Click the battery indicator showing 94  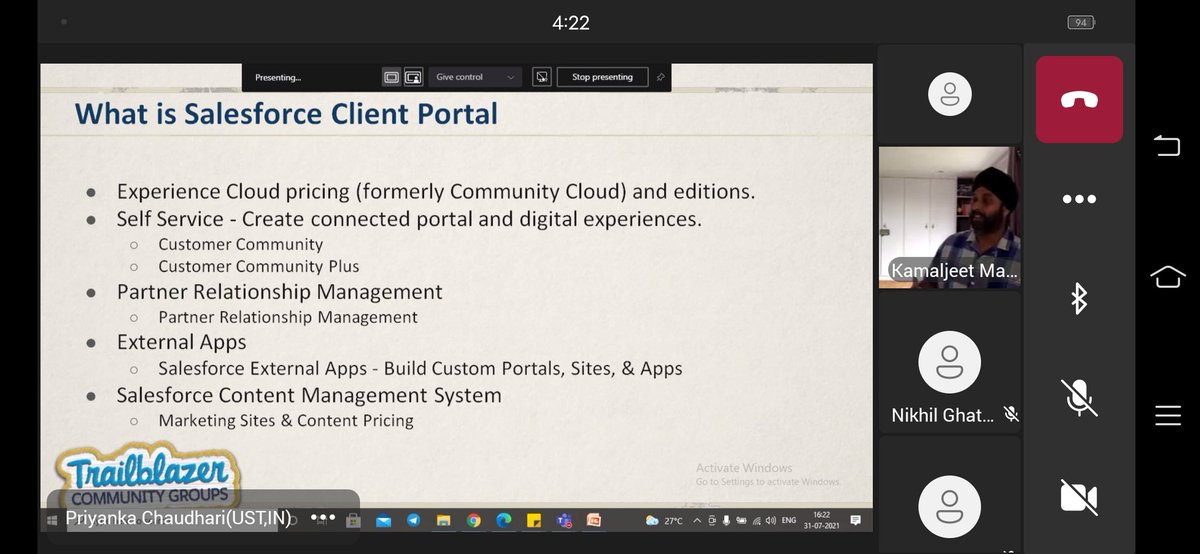pos(1080,22)
